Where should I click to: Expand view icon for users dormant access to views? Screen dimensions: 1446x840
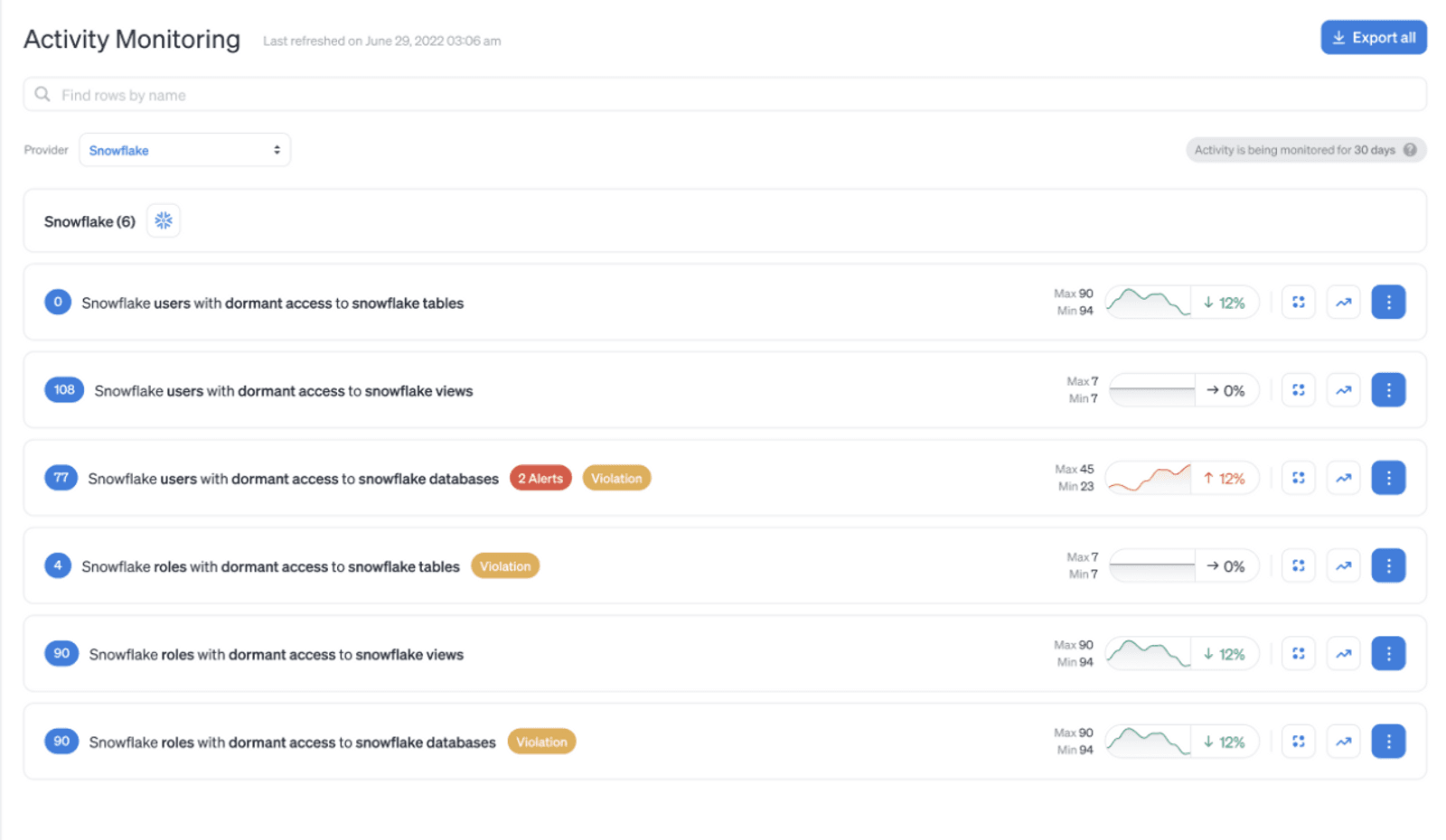[1298, 390]
